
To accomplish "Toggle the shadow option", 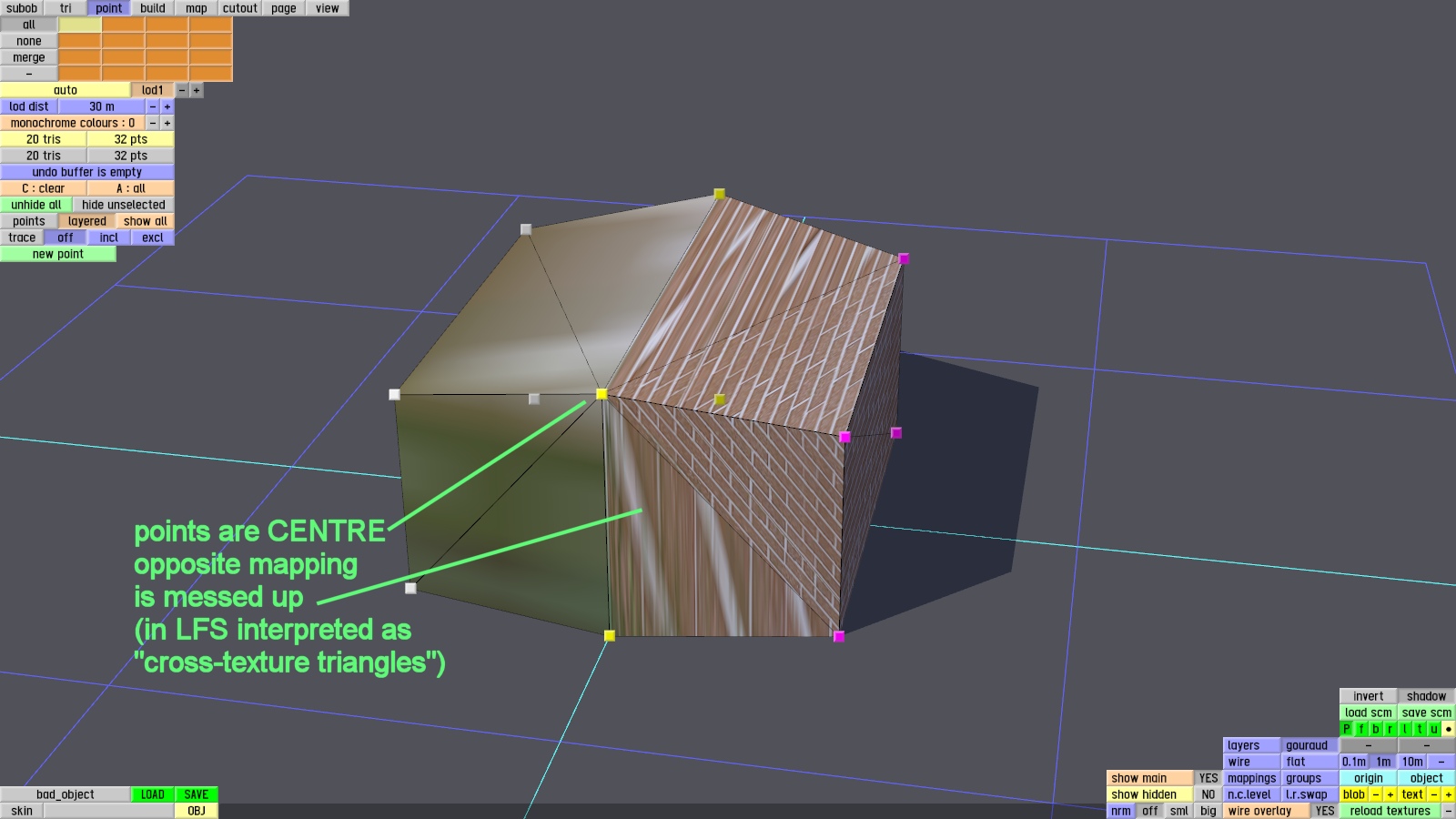I will (1427, 696).
